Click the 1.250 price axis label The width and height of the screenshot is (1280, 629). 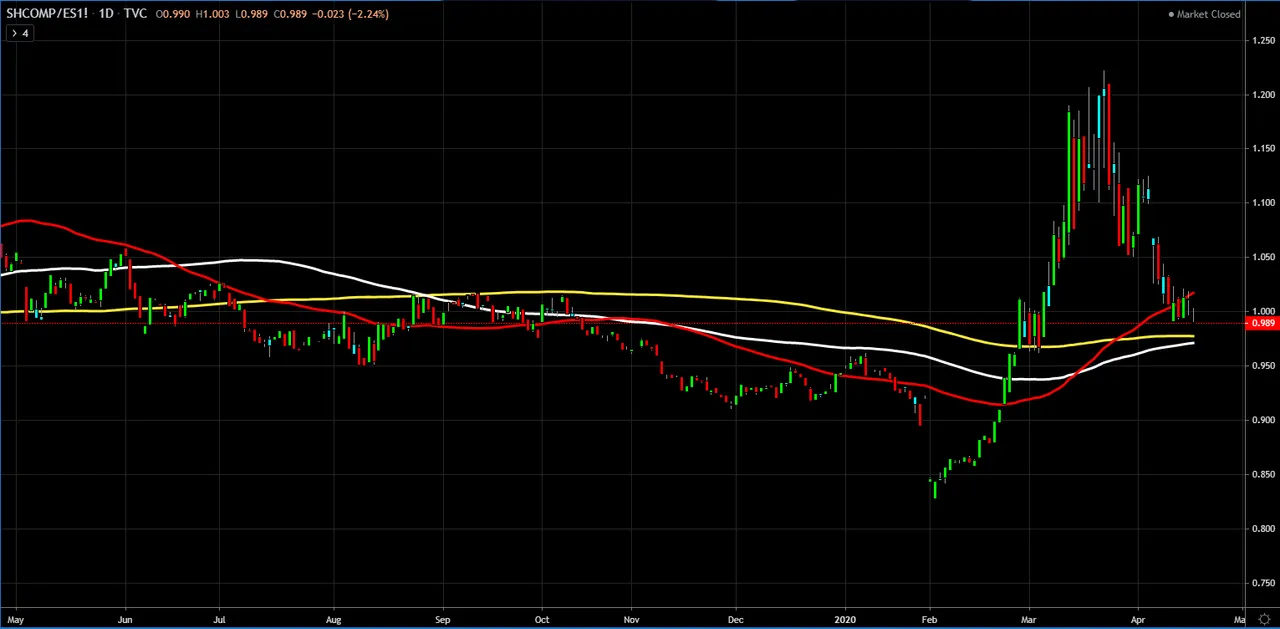click(x=1263, y=40)
